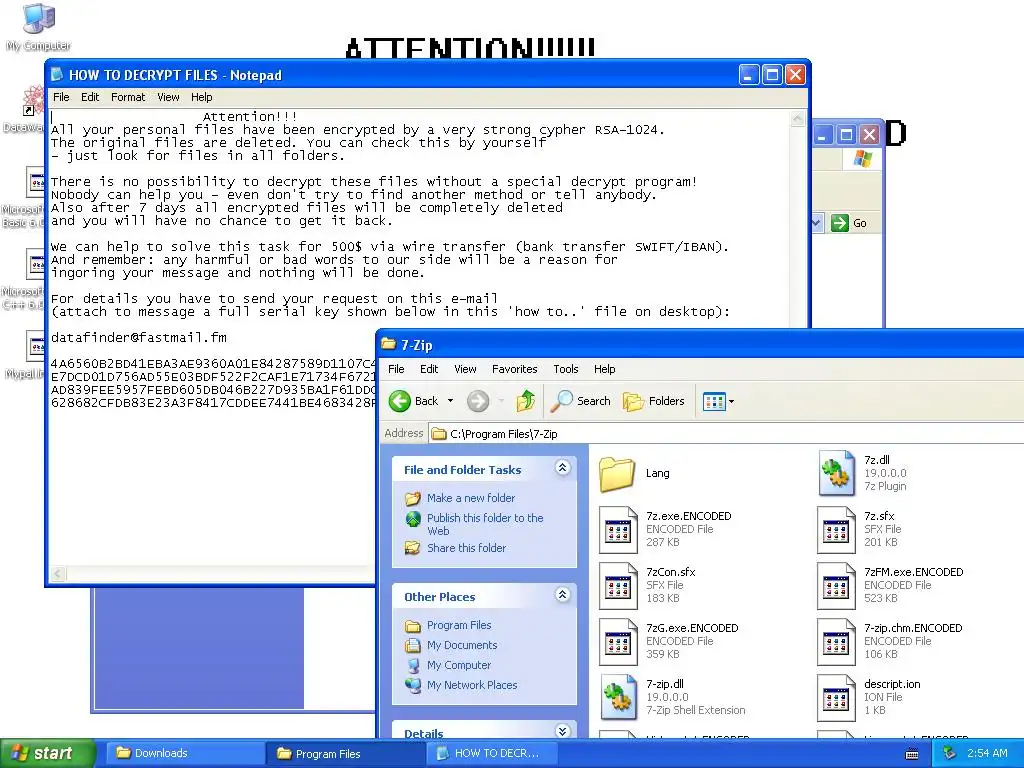Click Share this folder link
The height and width of the screenshot is (768, 1024).
coord(466,548)
